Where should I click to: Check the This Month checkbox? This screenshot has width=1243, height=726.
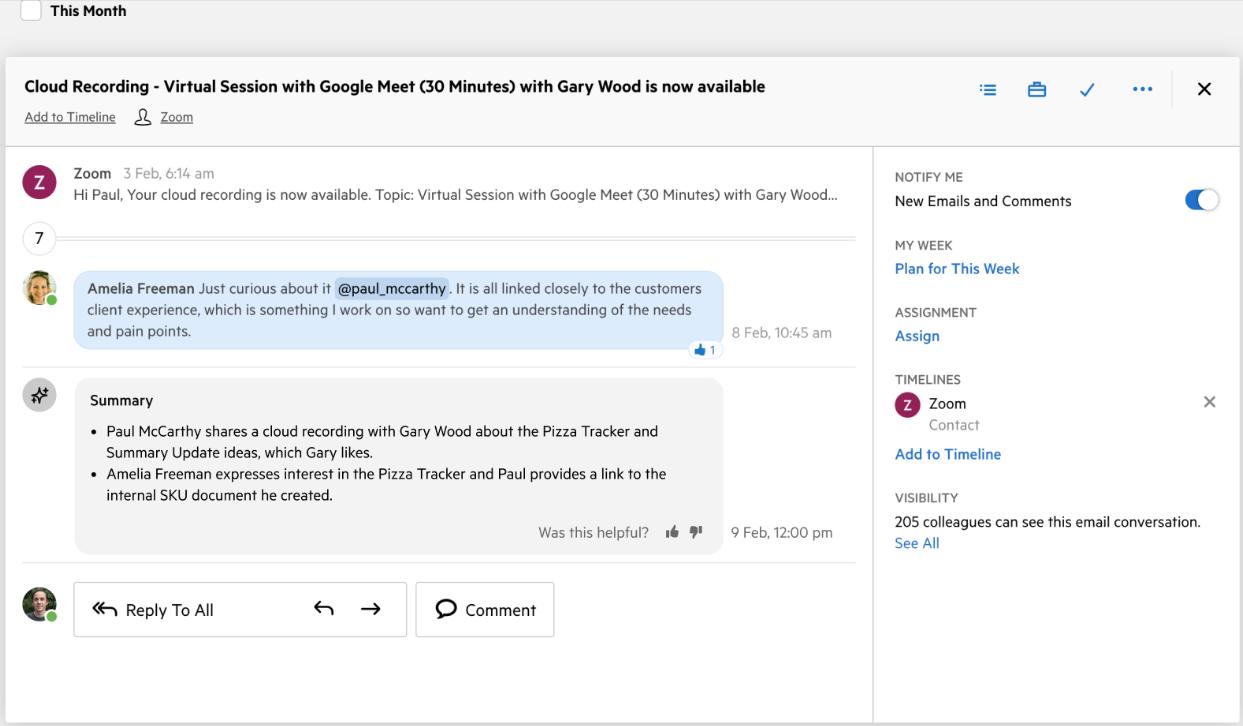(31, 11)
